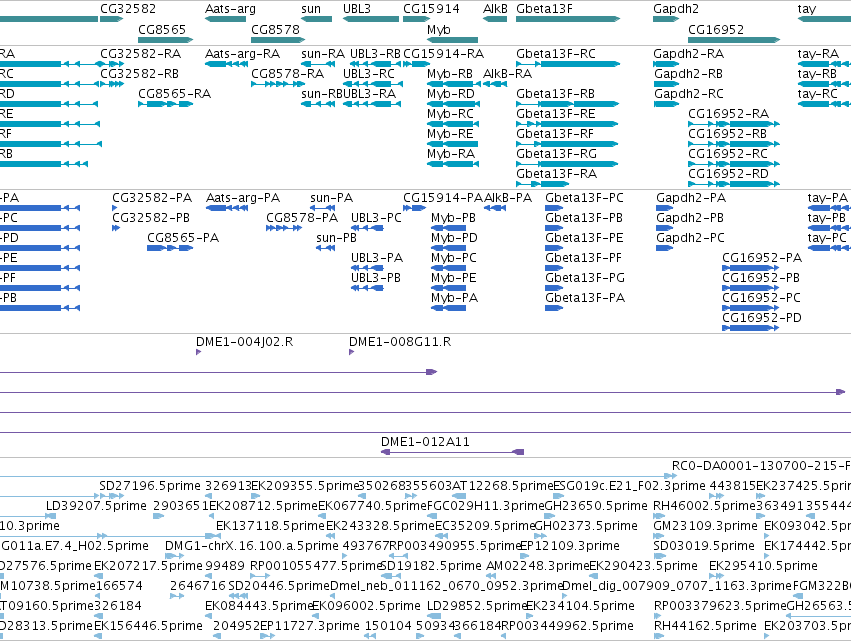851x641 pixels.
Task: Select the AlkB gene feature
Action: click(495, 19)
